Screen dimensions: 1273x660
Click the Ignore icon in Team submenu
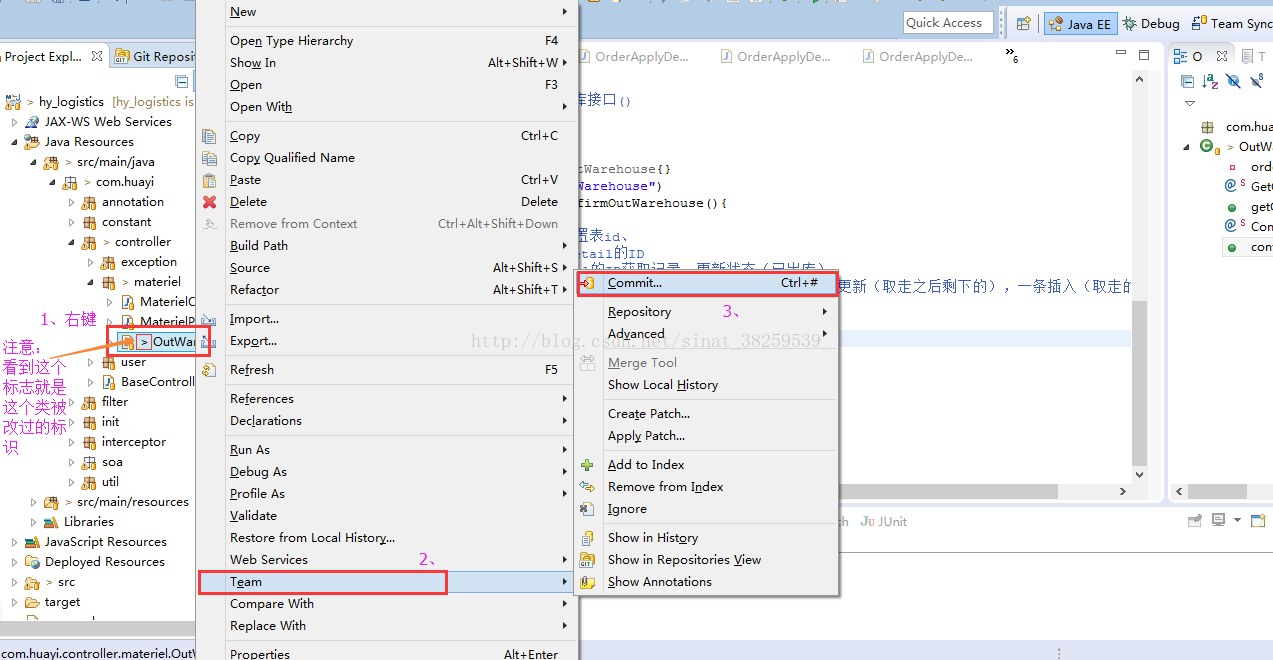[x=588, y=509]
